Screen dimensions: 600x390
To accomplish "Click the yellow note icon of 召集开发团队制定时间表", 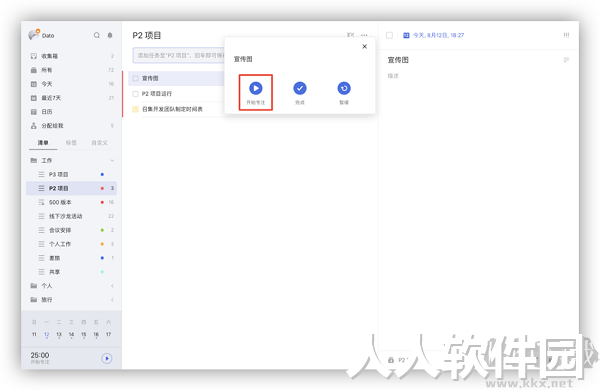I will [135, 109].
